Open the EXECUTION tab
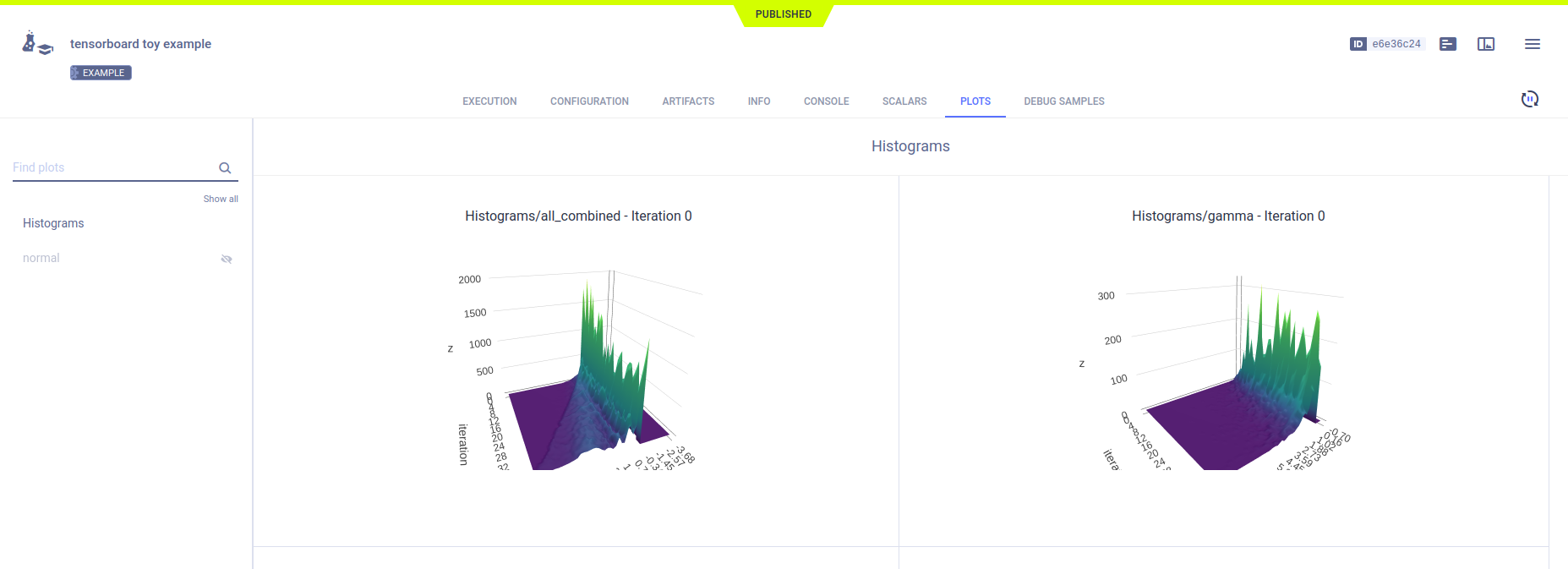Image resolution: width=1568 pixels, height=569 pixels. 489,101
